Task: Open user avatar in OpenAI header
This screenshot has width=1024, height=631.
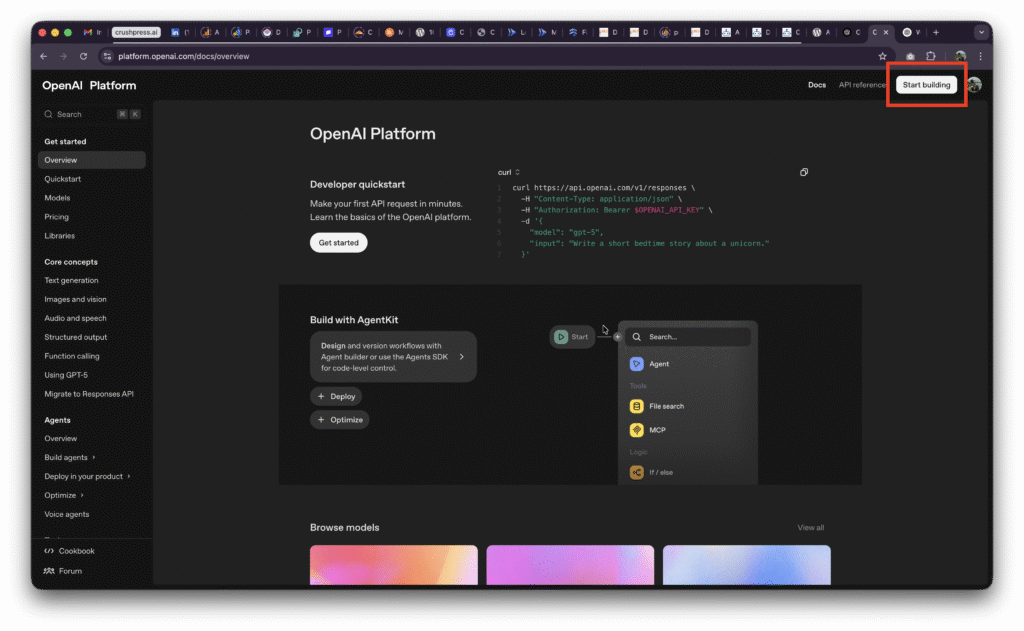Action: coord(974,85)
